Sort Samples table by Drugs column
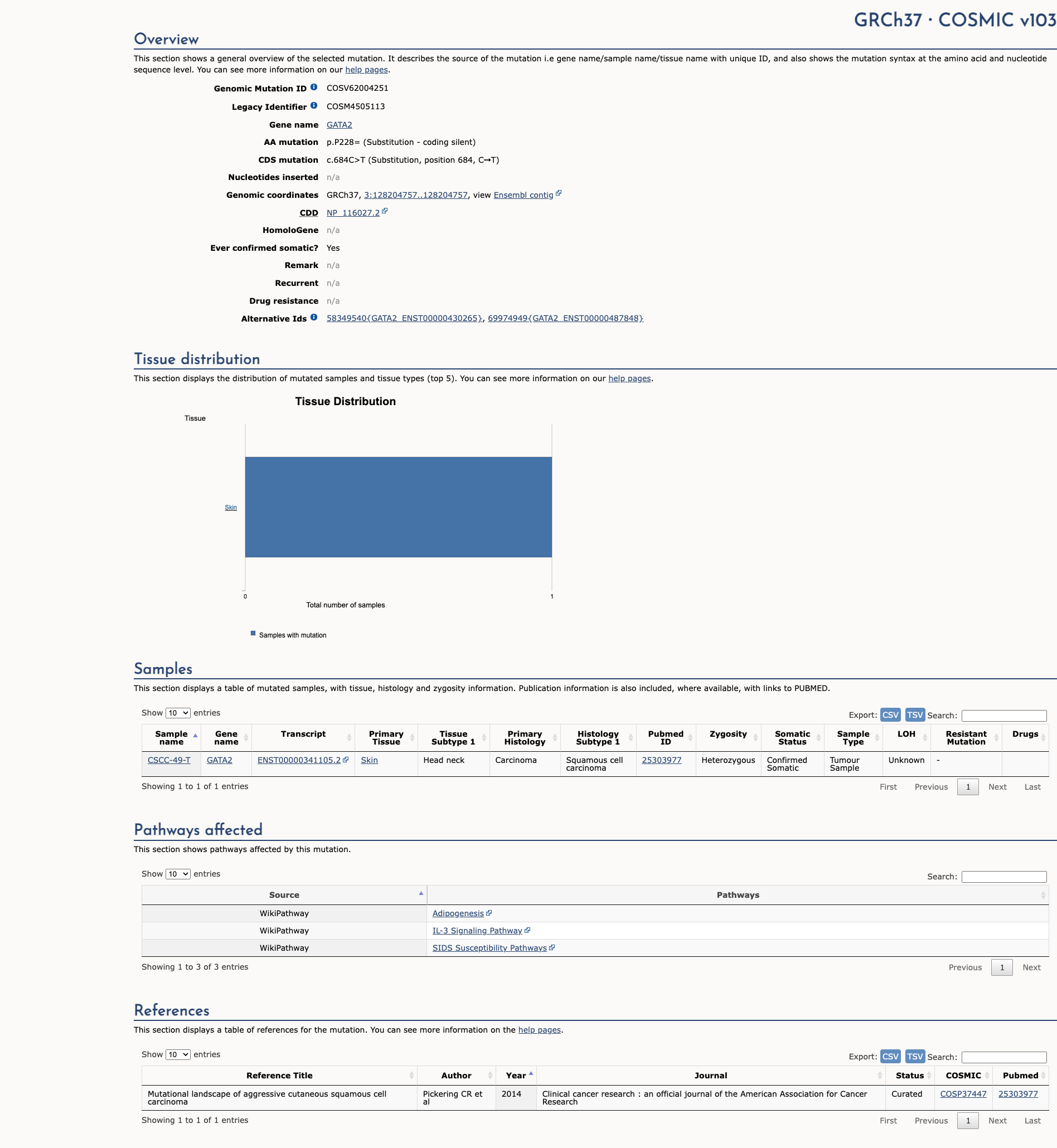The width and height of the screenshot is (1057, 1148). (1025, 737)
